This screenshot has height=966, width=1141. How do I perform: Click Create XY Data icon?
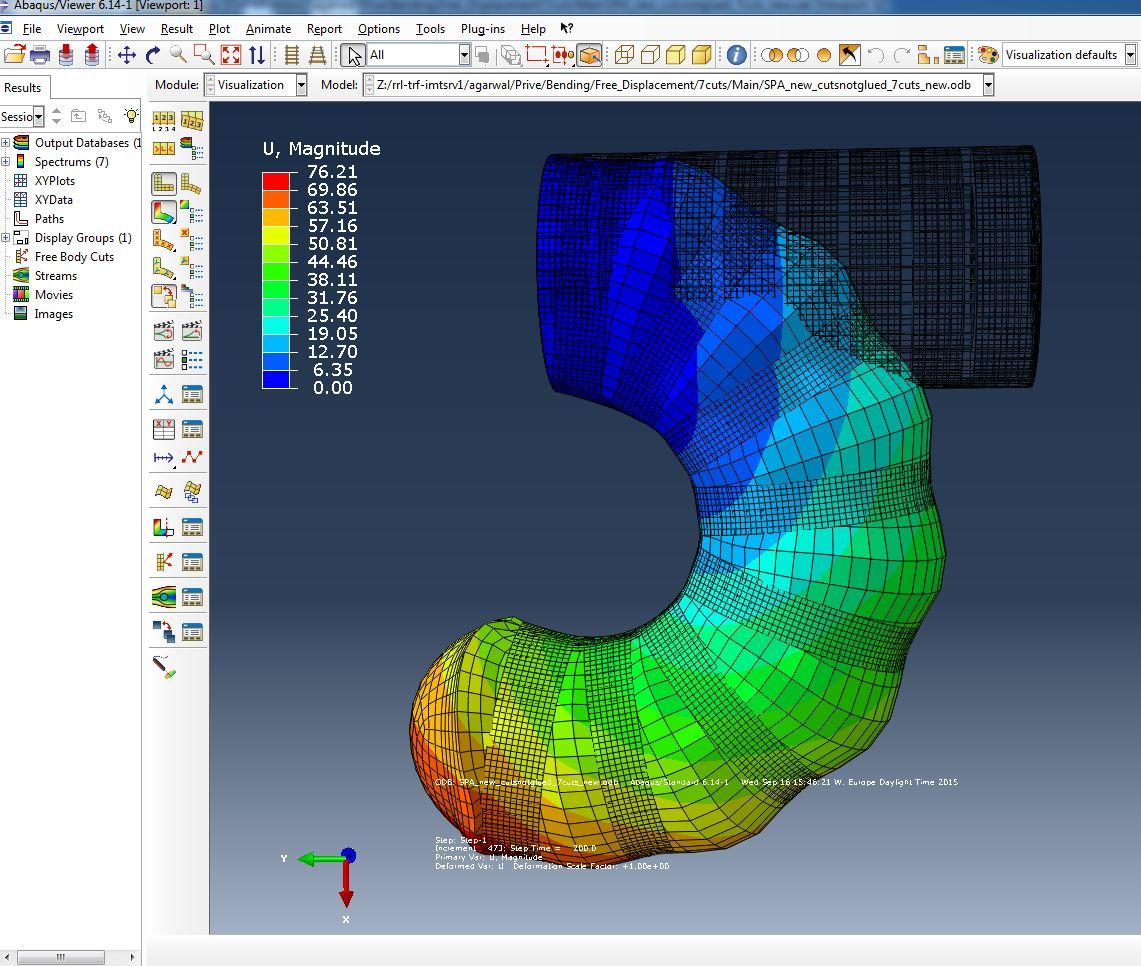click(x=164, y=429)
